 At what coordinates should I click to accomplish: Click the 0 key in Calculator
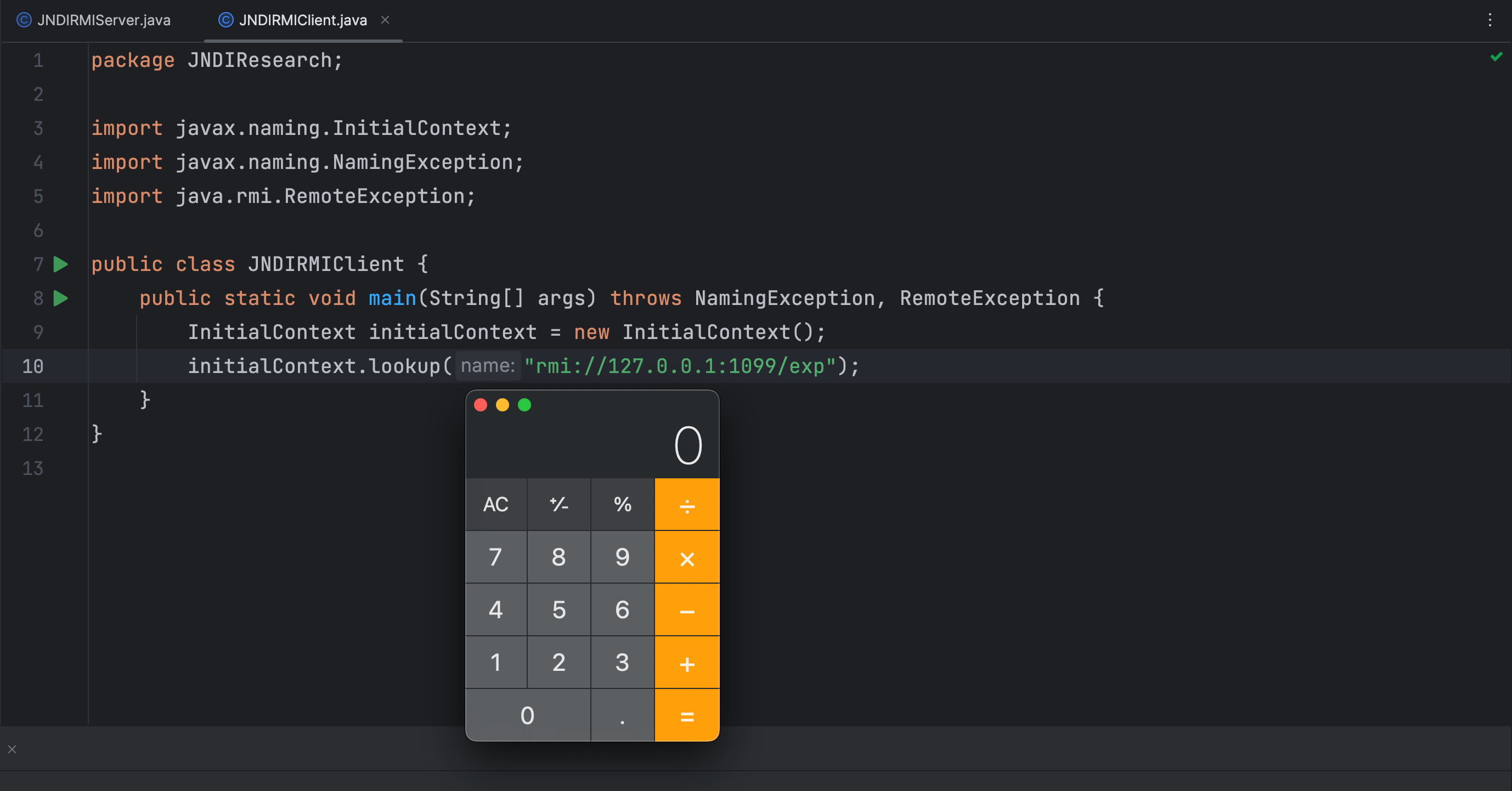click(x=528, y=715)
